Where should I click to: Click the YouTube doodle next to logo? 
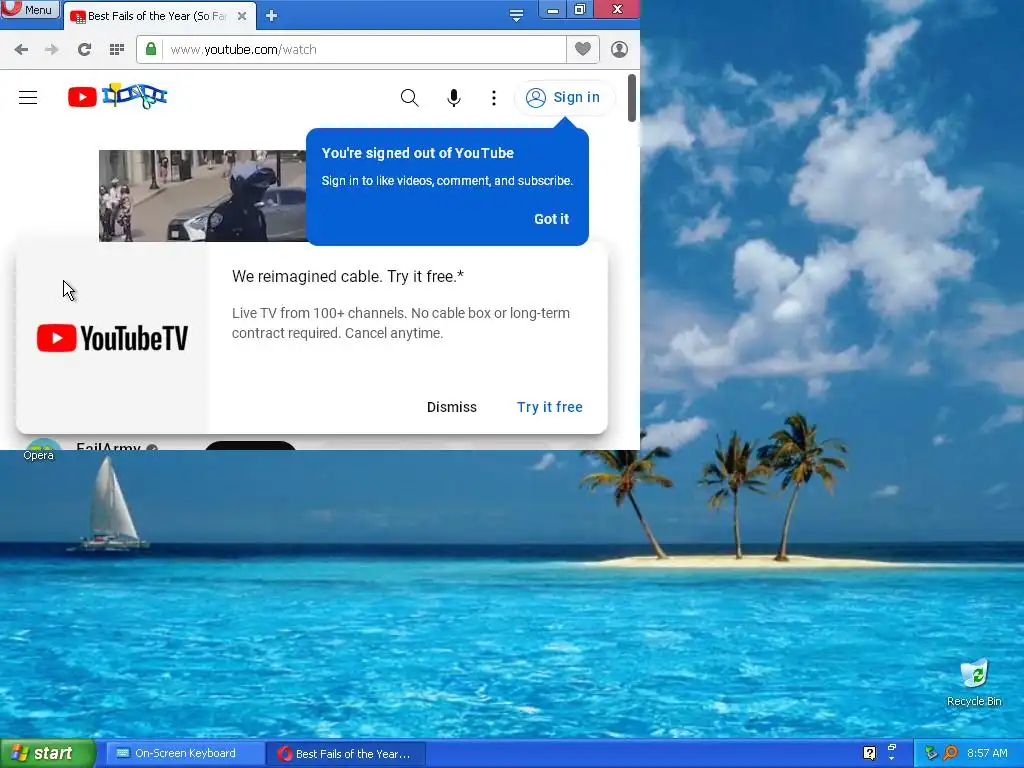pos(135,96)
